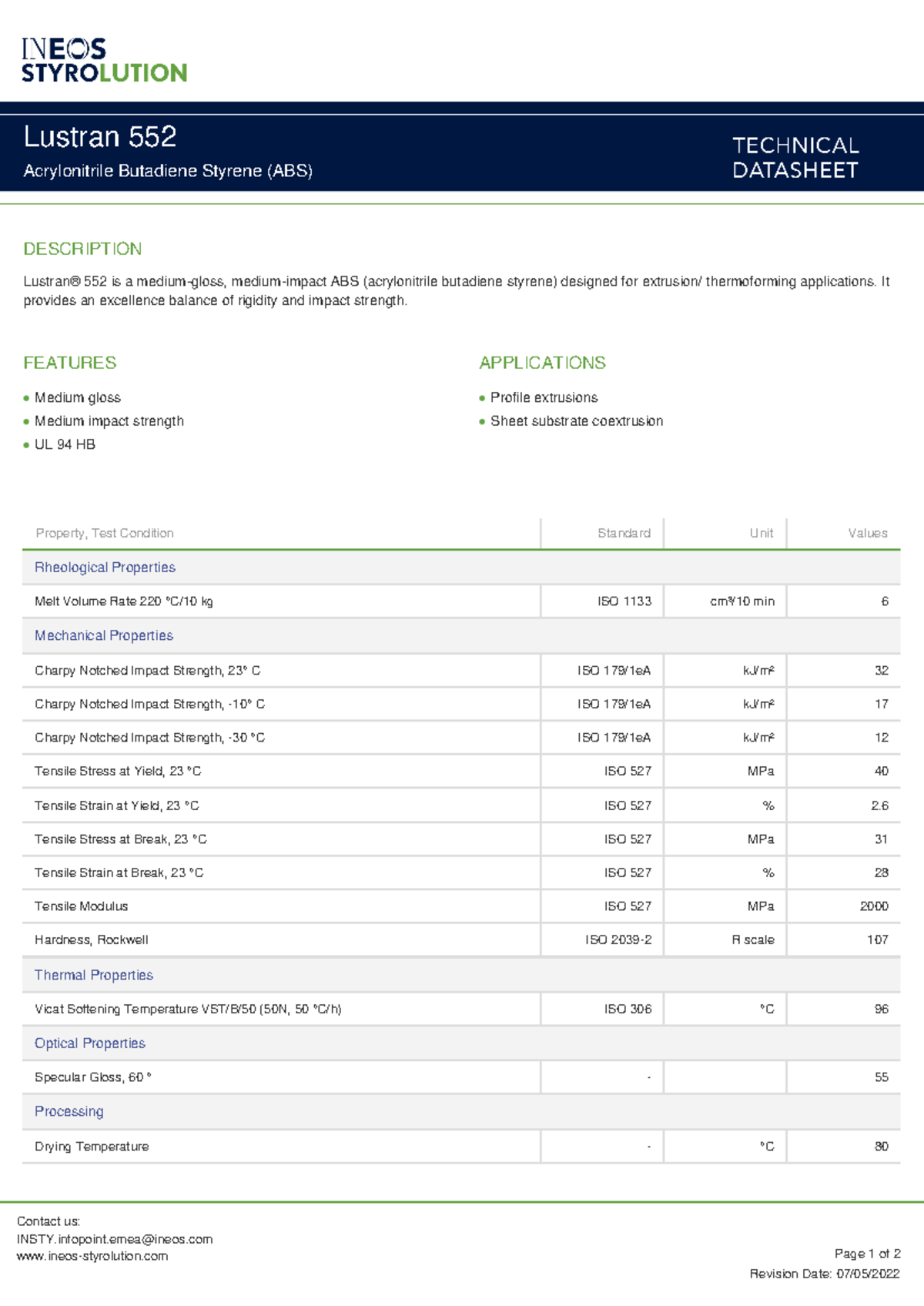Click the APPLICATIONS section heading

pos(542,363)
